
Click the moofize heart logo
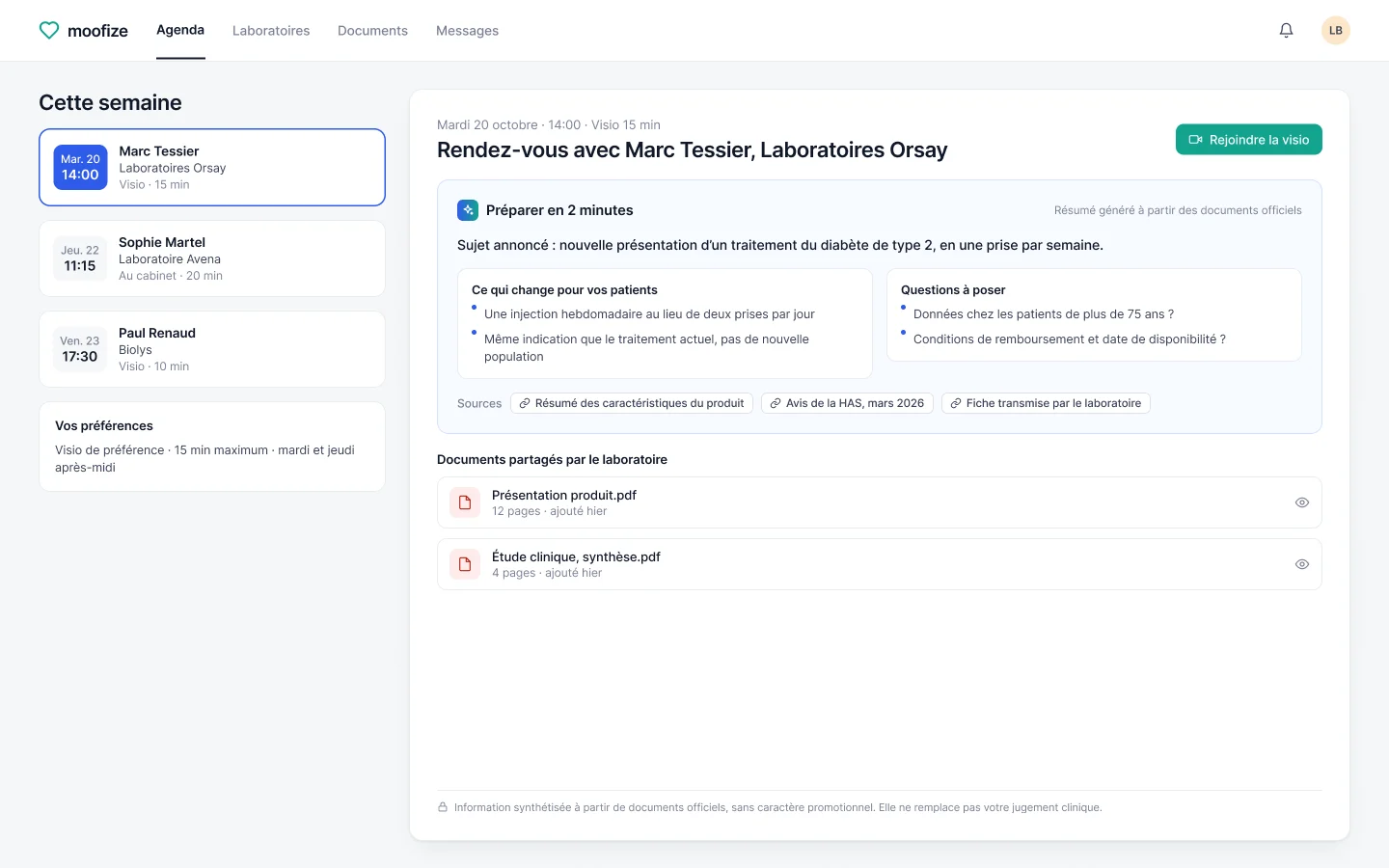49,31
